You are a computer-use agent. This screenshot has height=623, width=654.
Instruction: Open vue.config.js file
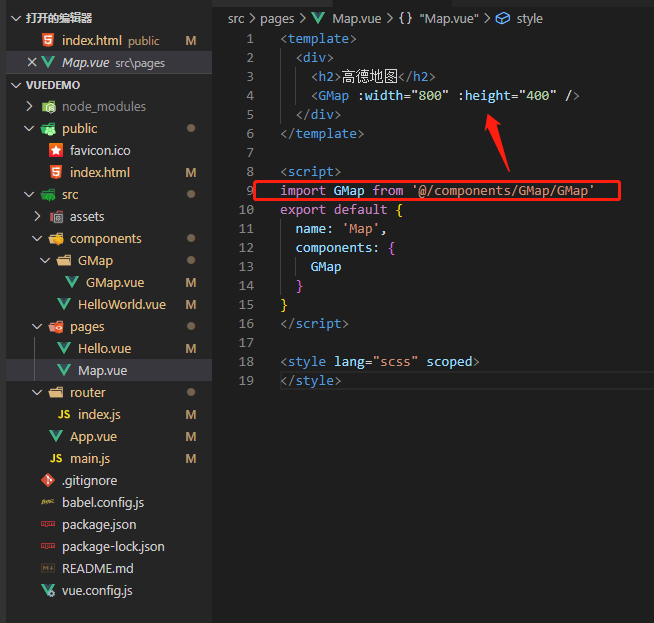pyautogui.click(x=109, y=590)
